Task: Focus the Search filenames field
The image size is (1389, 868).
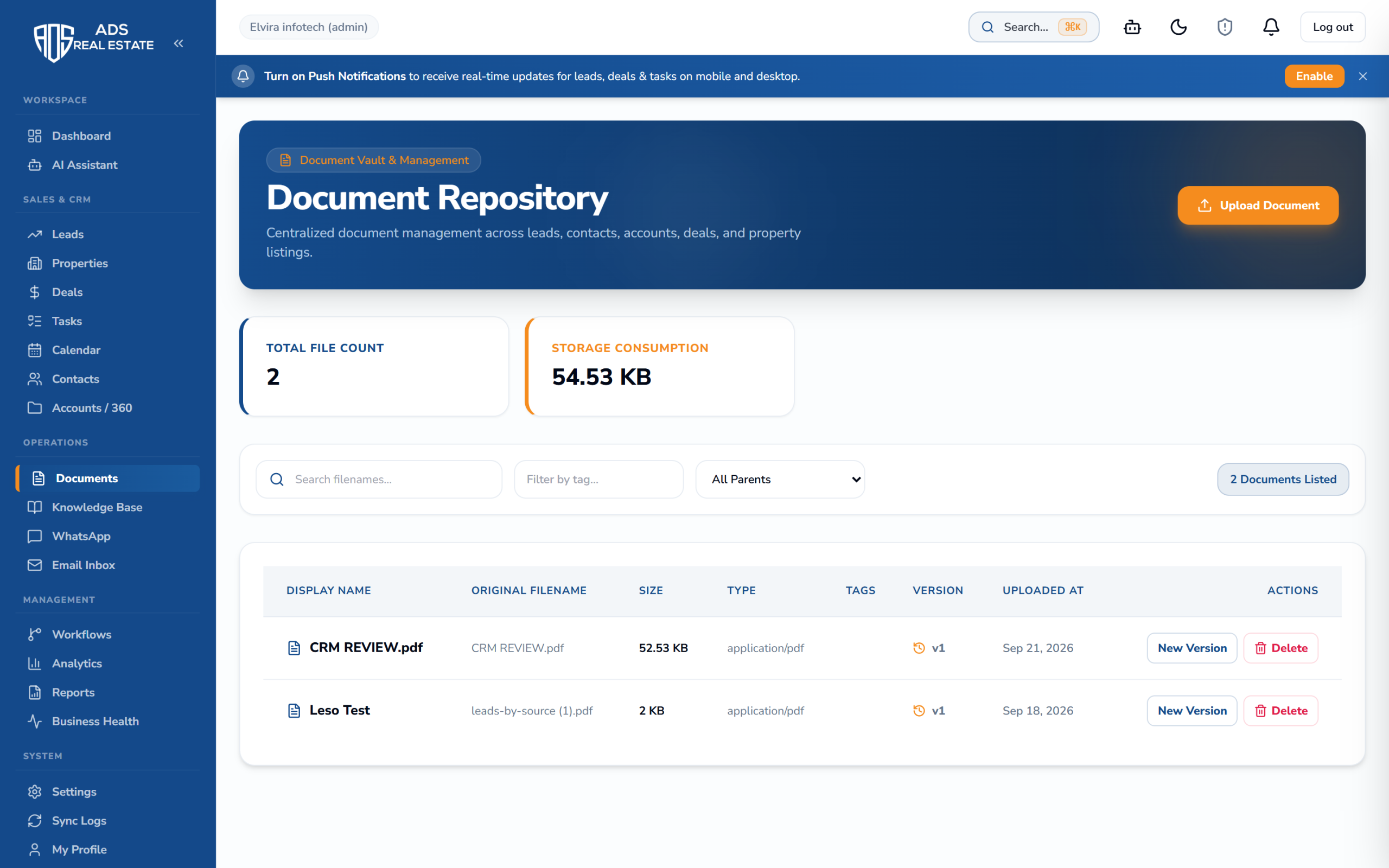Action: [x=379, y=480]
